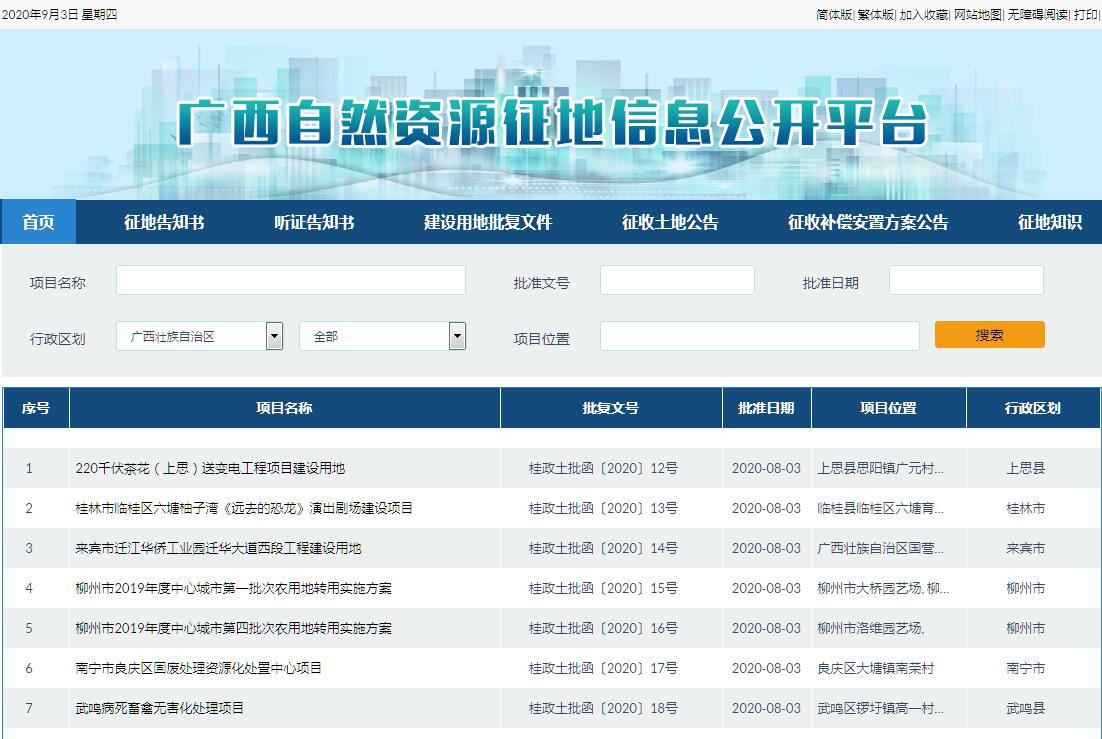
Task: Open project 220千伏茶花（上思）送变电工程项目建设用地
Action: [210, 468]
